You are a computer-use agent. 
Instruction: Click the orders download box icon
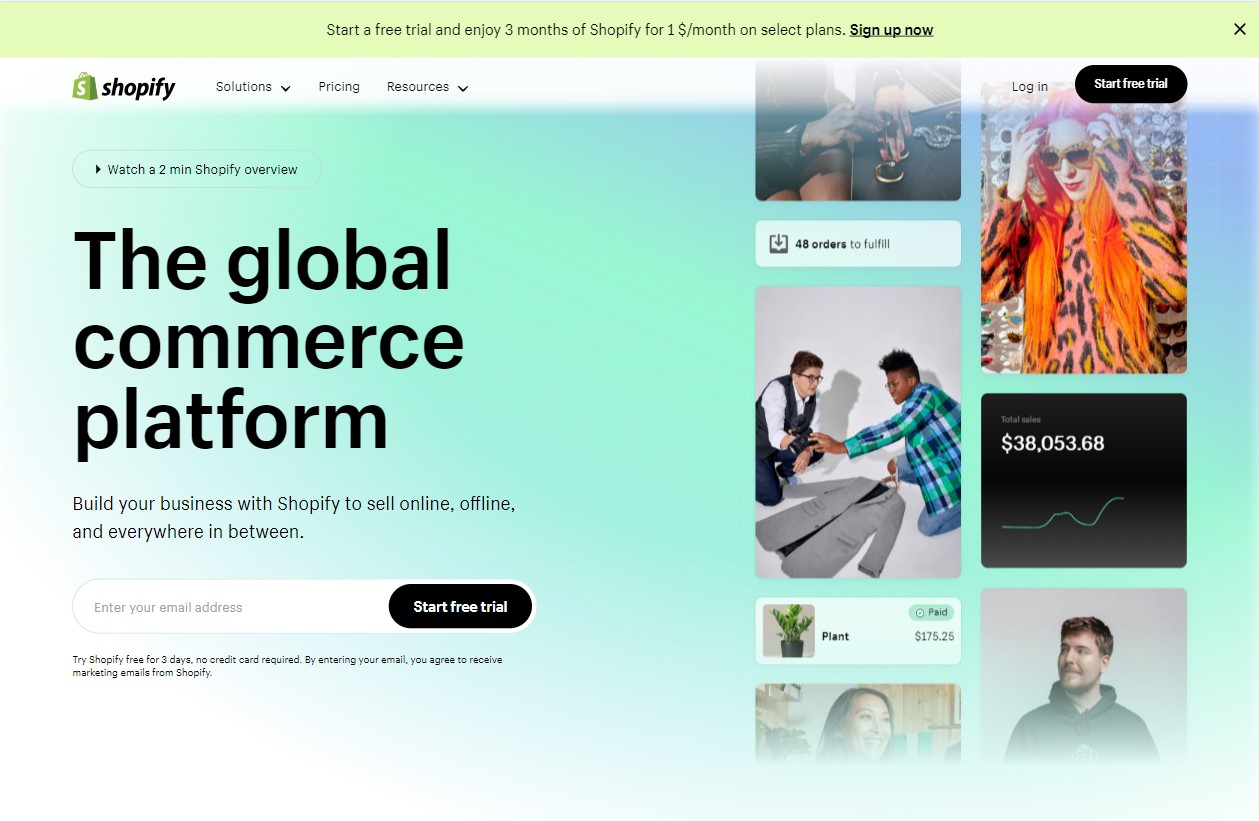[778, 243]
